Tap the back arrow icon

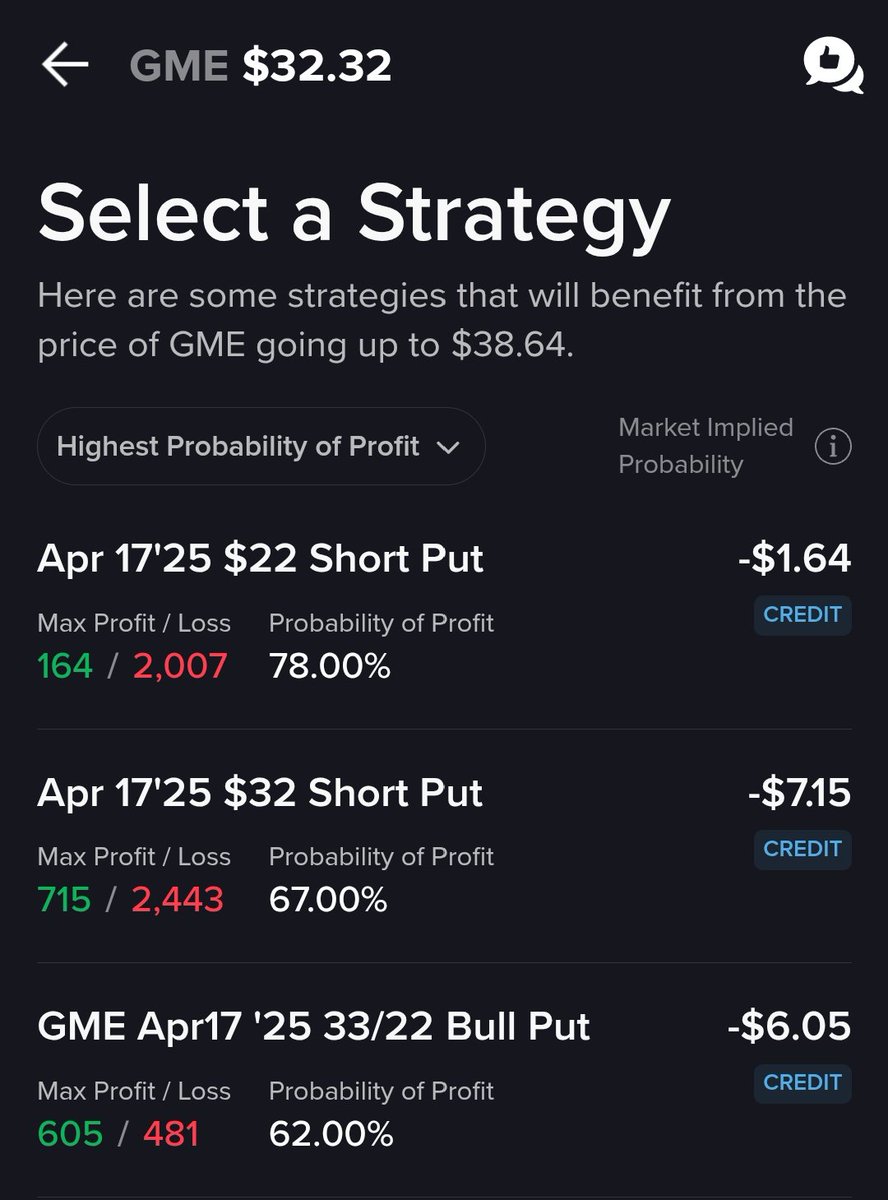tap(65, 65)
